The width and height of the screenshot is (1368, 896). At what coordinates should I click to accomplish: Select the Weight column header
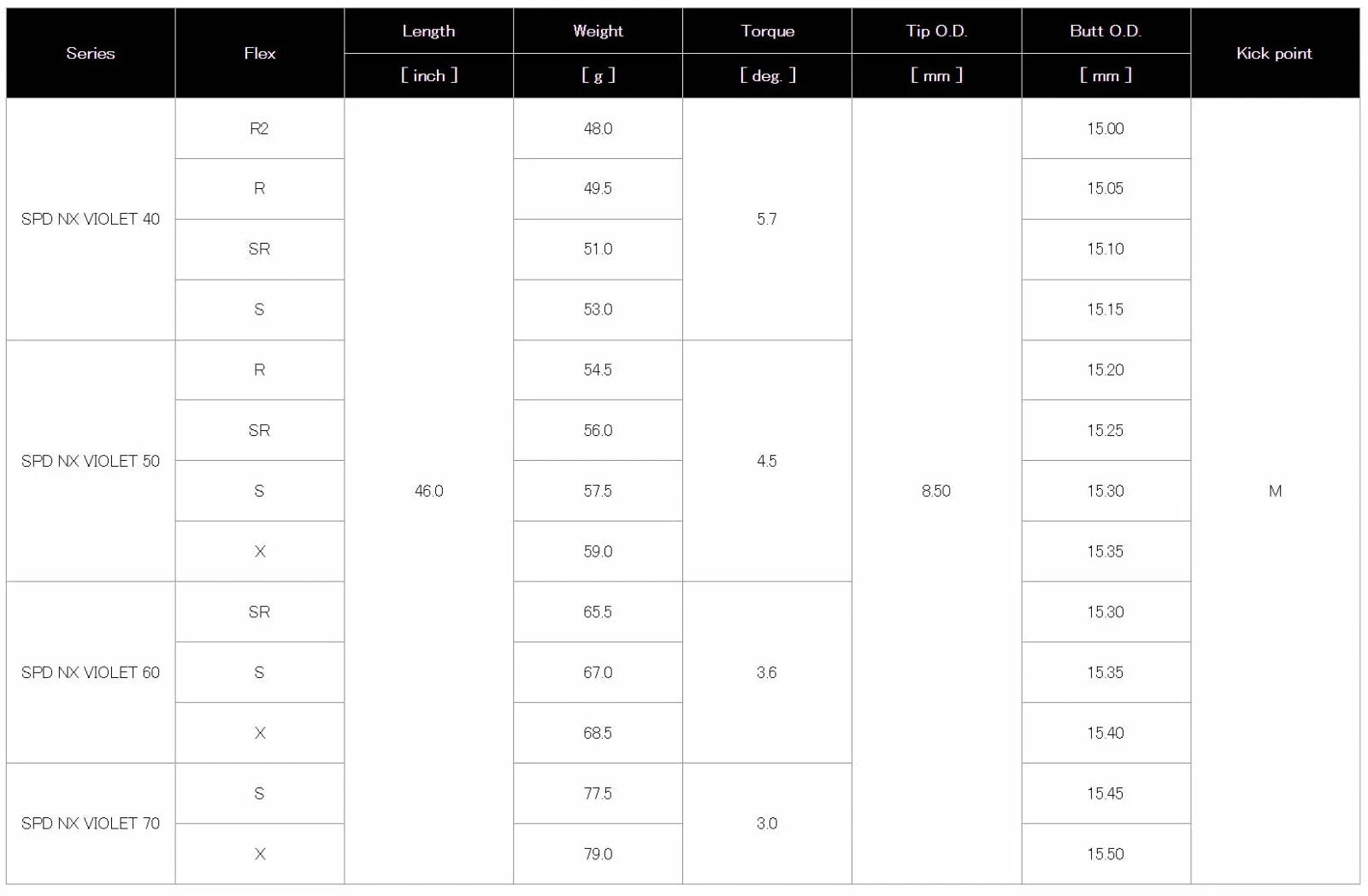pyautogui.click(x=598, y=31)
